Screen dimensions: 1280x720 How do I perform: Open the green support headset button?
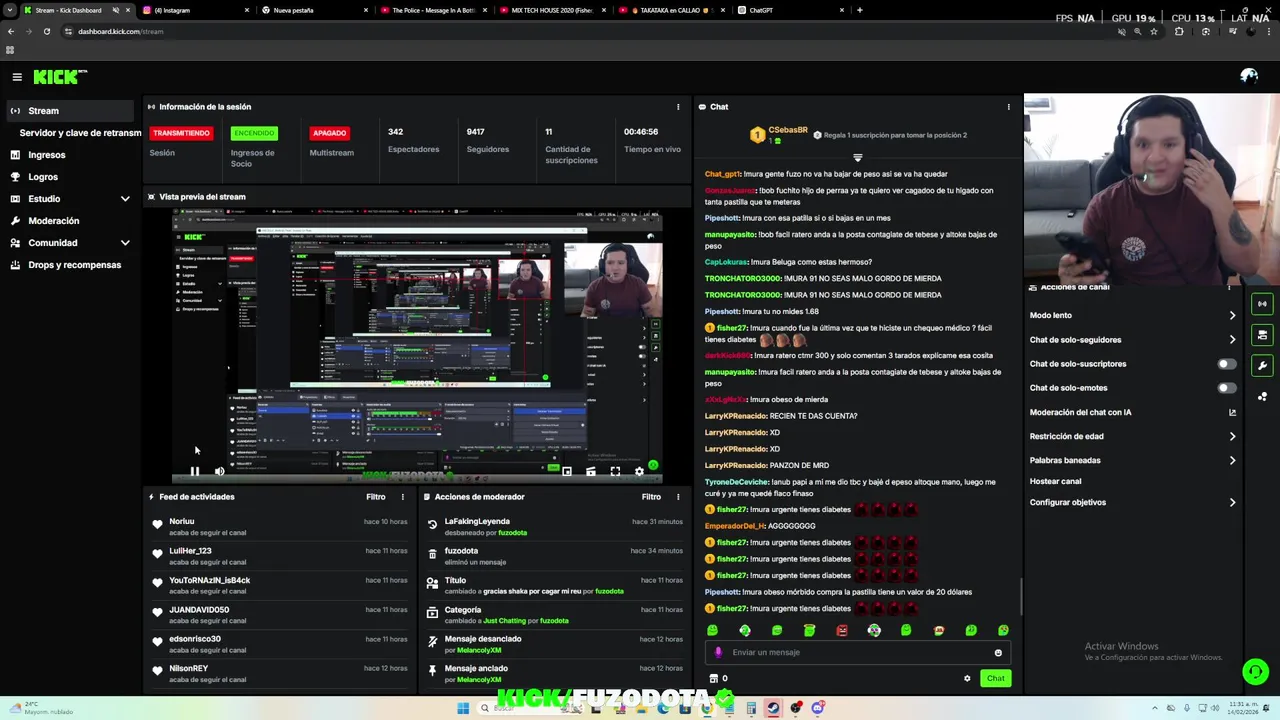point(1255,672)
